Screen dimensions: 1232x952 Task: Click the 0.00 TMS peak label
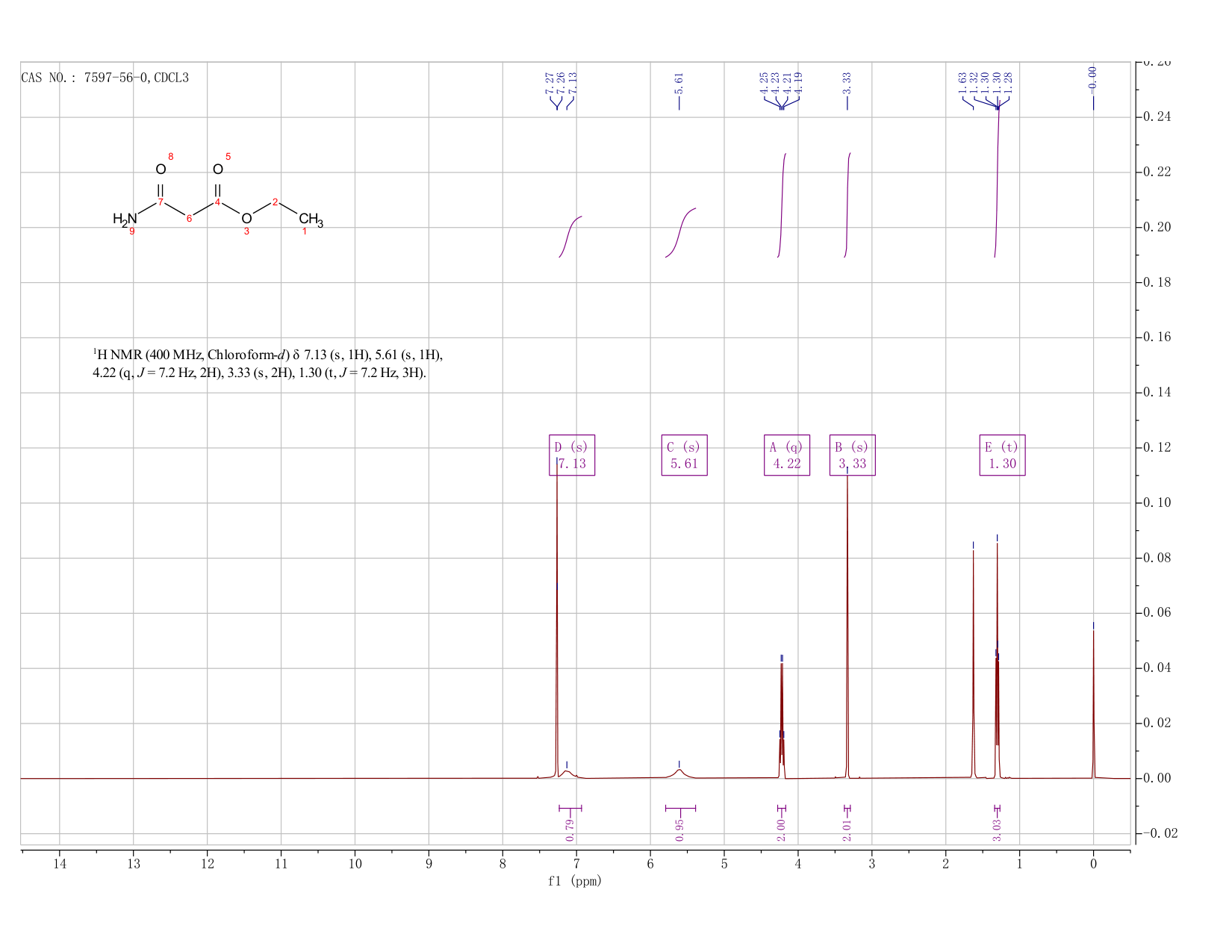pyautogui.click(x=1093, y=77)
